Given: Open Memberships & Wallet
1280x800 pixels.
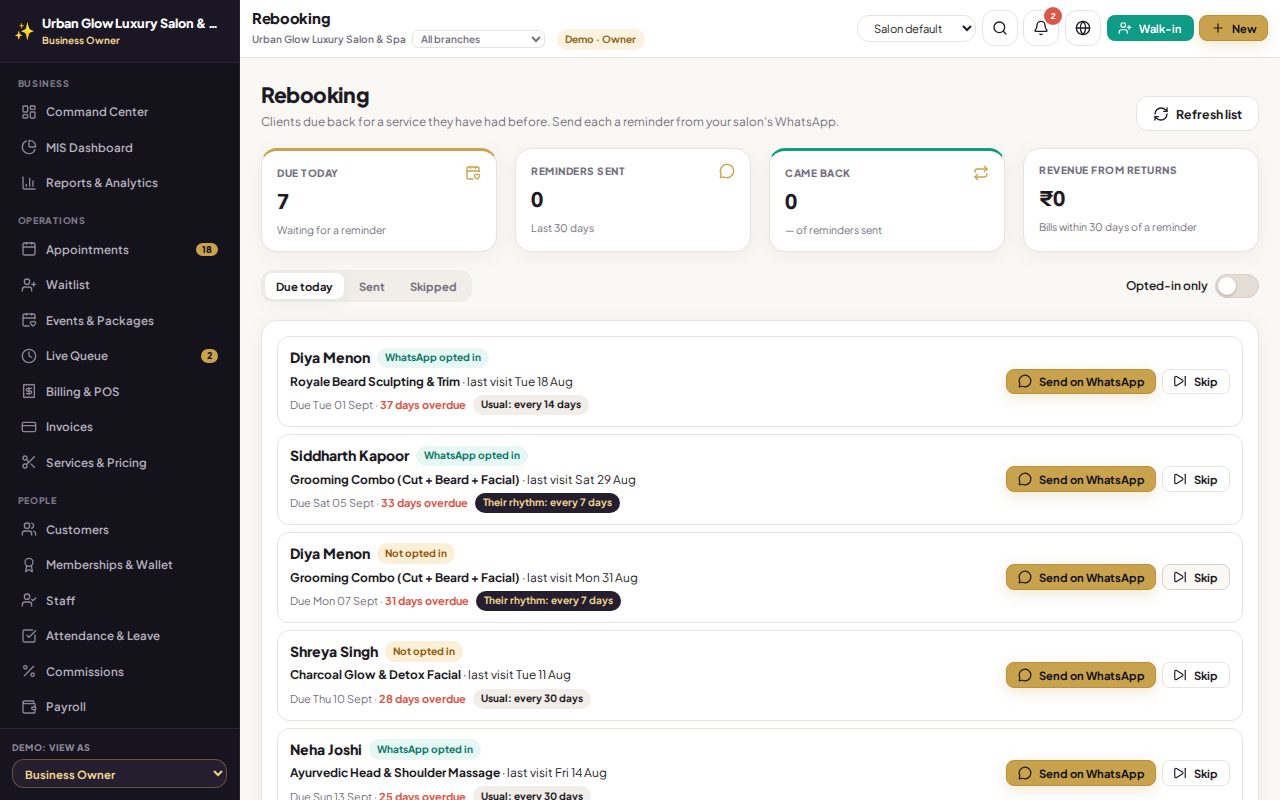Looking at the screenshot, I should point(120,565).
